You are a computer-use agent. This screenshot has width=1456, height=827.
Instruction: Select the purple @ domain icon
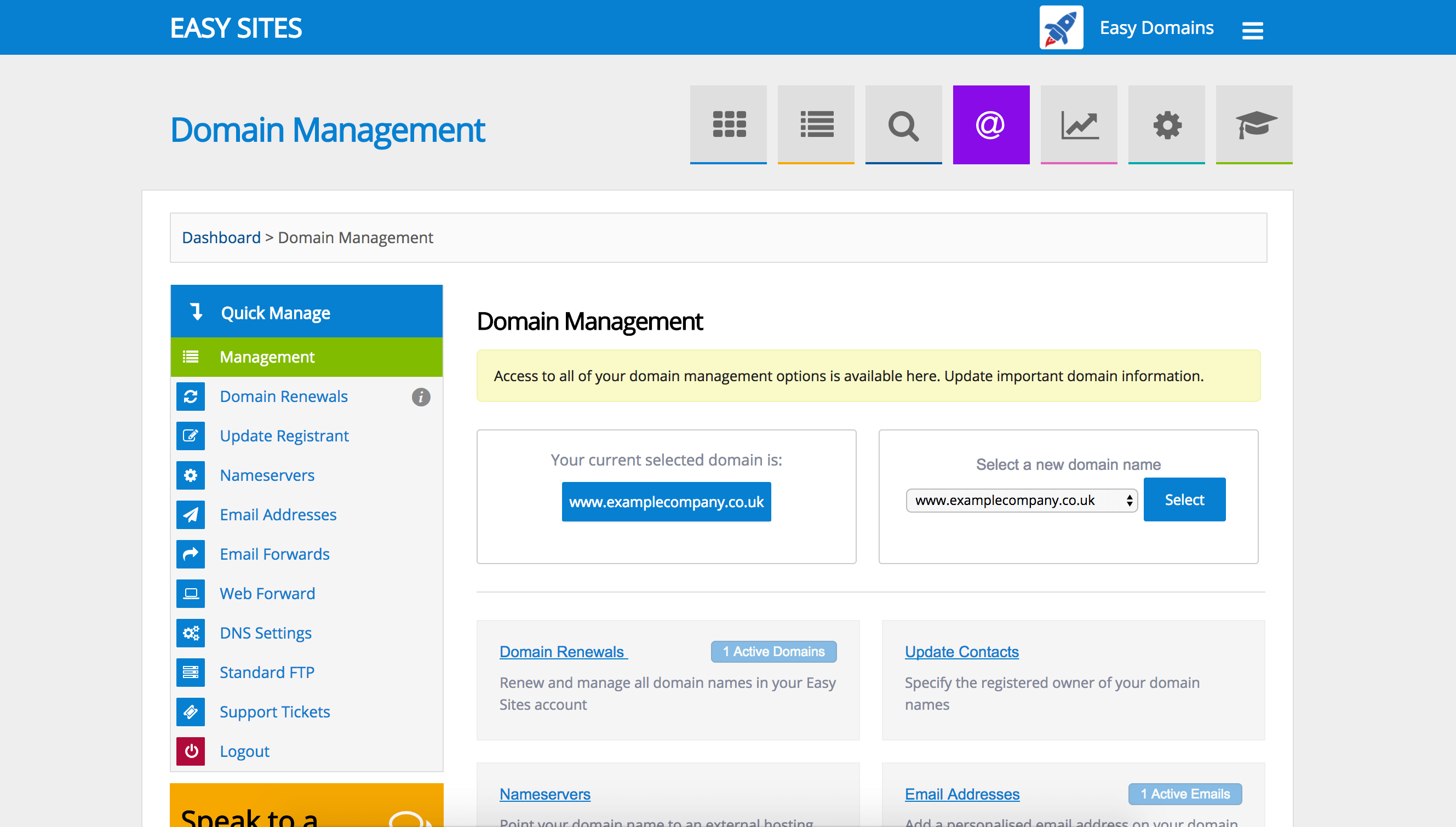[991, 124]
